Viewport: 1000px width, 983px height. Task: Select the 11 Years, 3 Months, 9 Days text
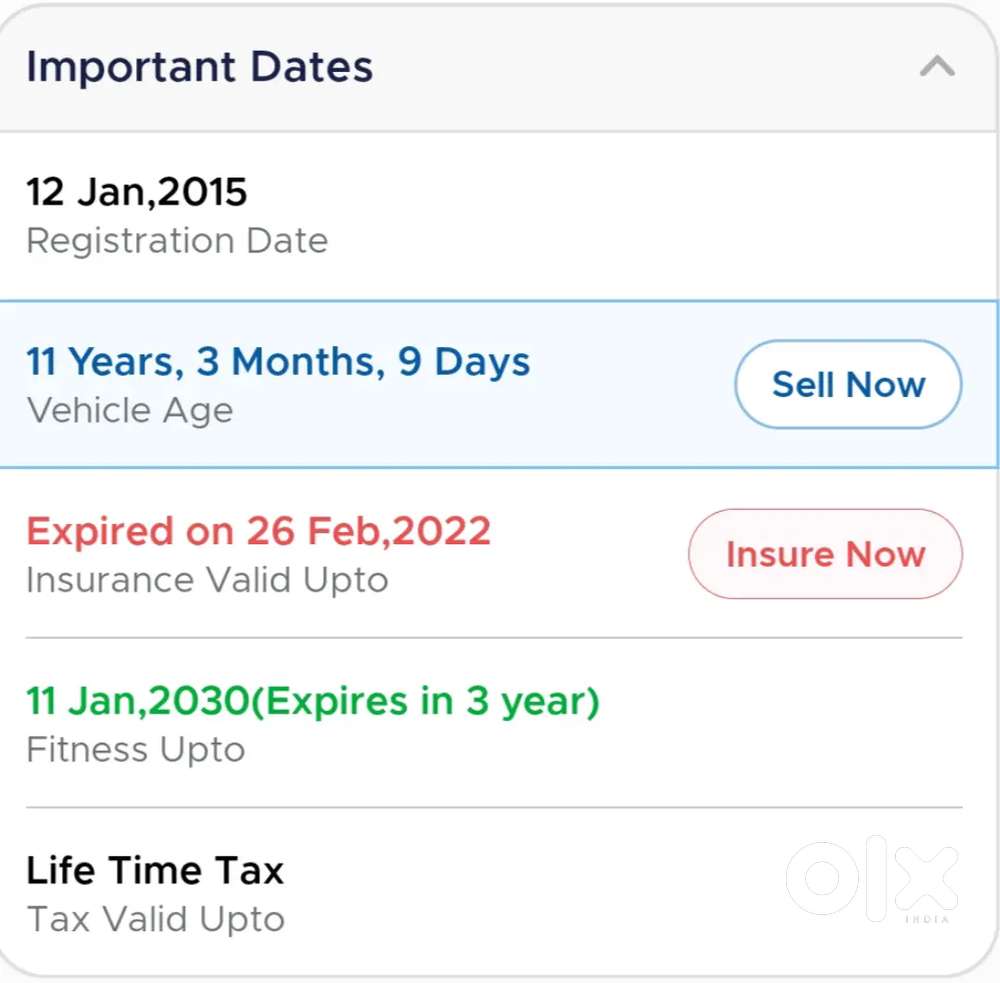pyautogui.click(x=278, y=361)
